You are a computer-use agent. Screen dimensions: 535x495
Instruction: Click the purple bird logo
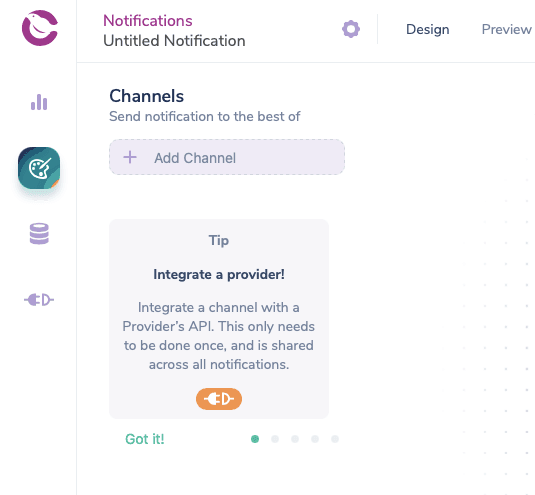pos(40,28)
